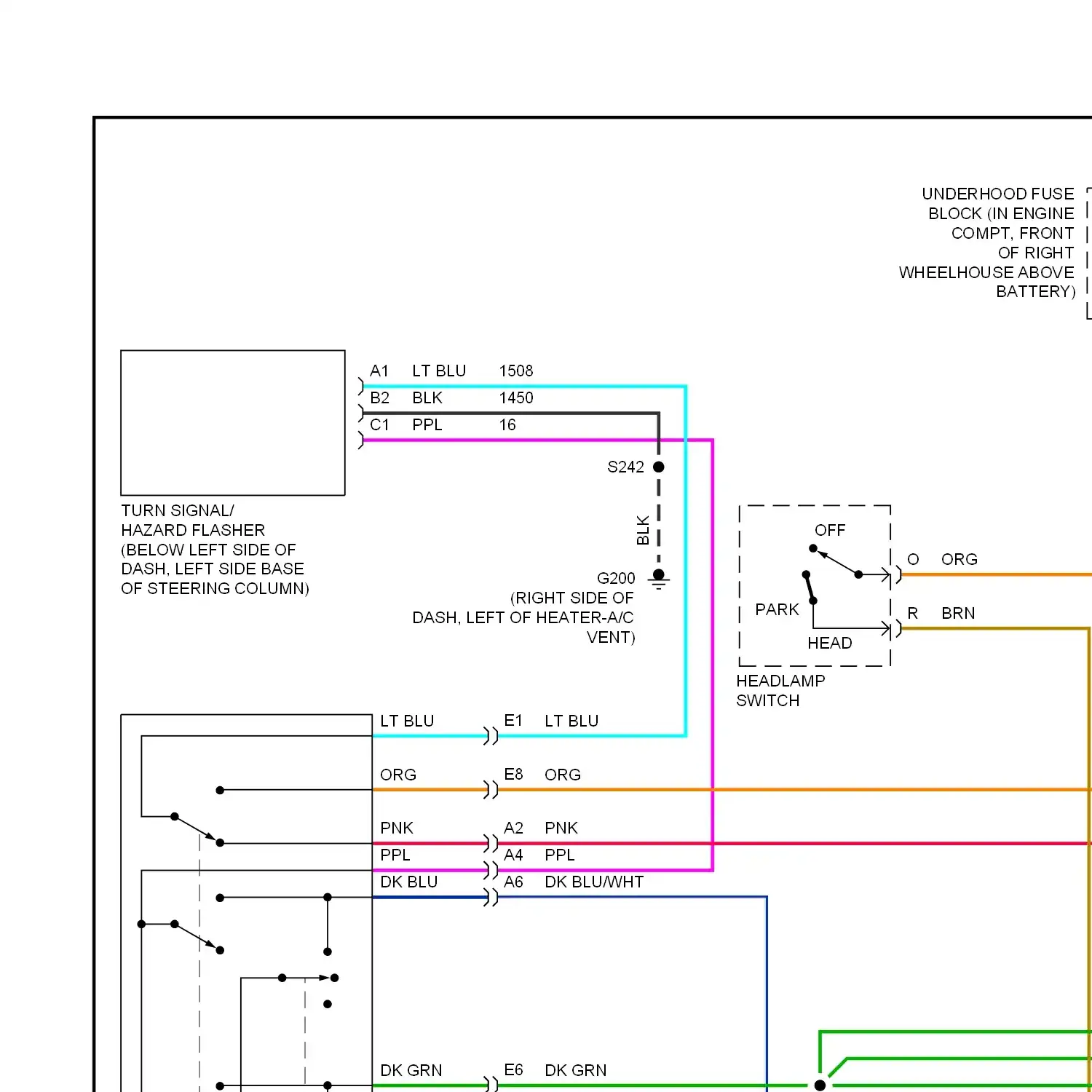Select connector pin label "E8"
The width and height of the screenshot is (1092, 1092).
click(x=513, y=775)
